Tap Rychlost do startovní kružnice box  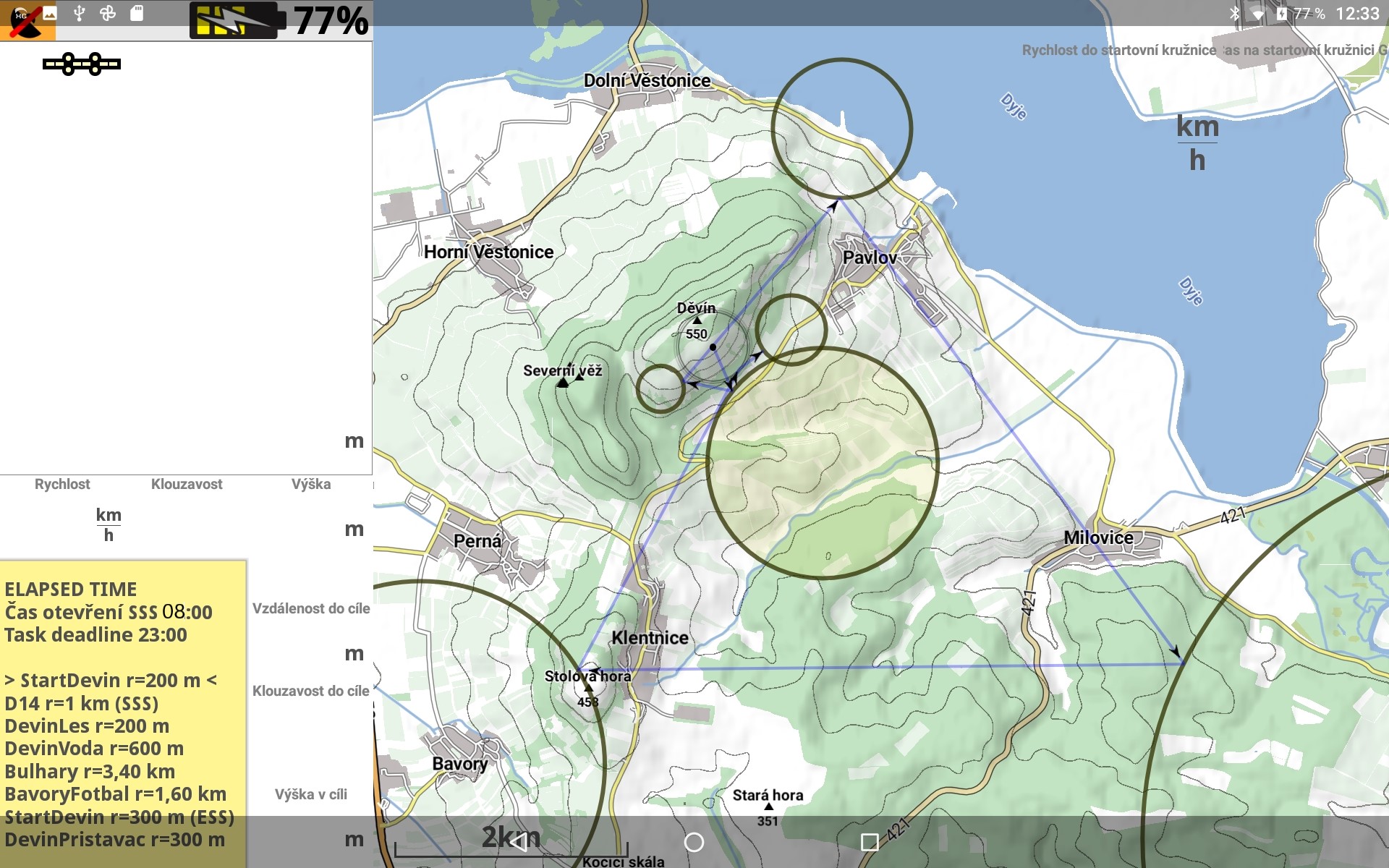click(x=1119, y=50)
